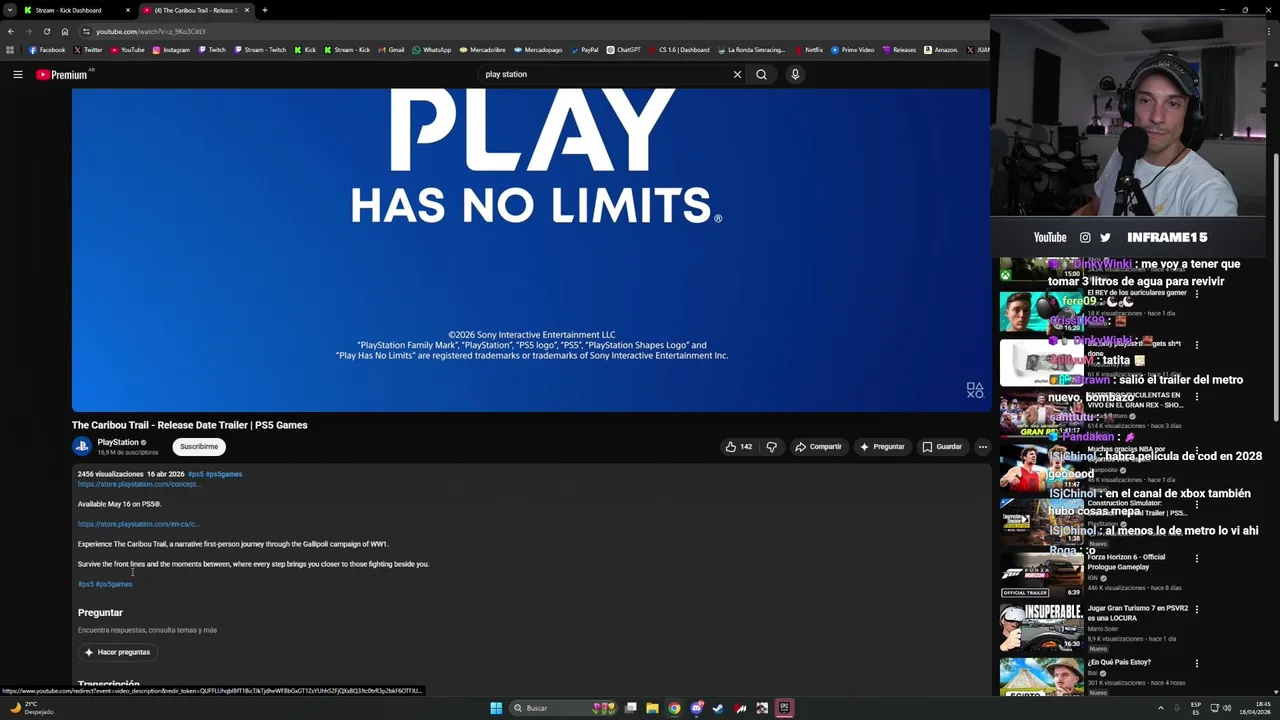Open Jugar Gran Turismo 7 en PSVR2 thumbnail
Image resolution: width=1280 pixels, height=720 pixels.
pos(1041,627)
